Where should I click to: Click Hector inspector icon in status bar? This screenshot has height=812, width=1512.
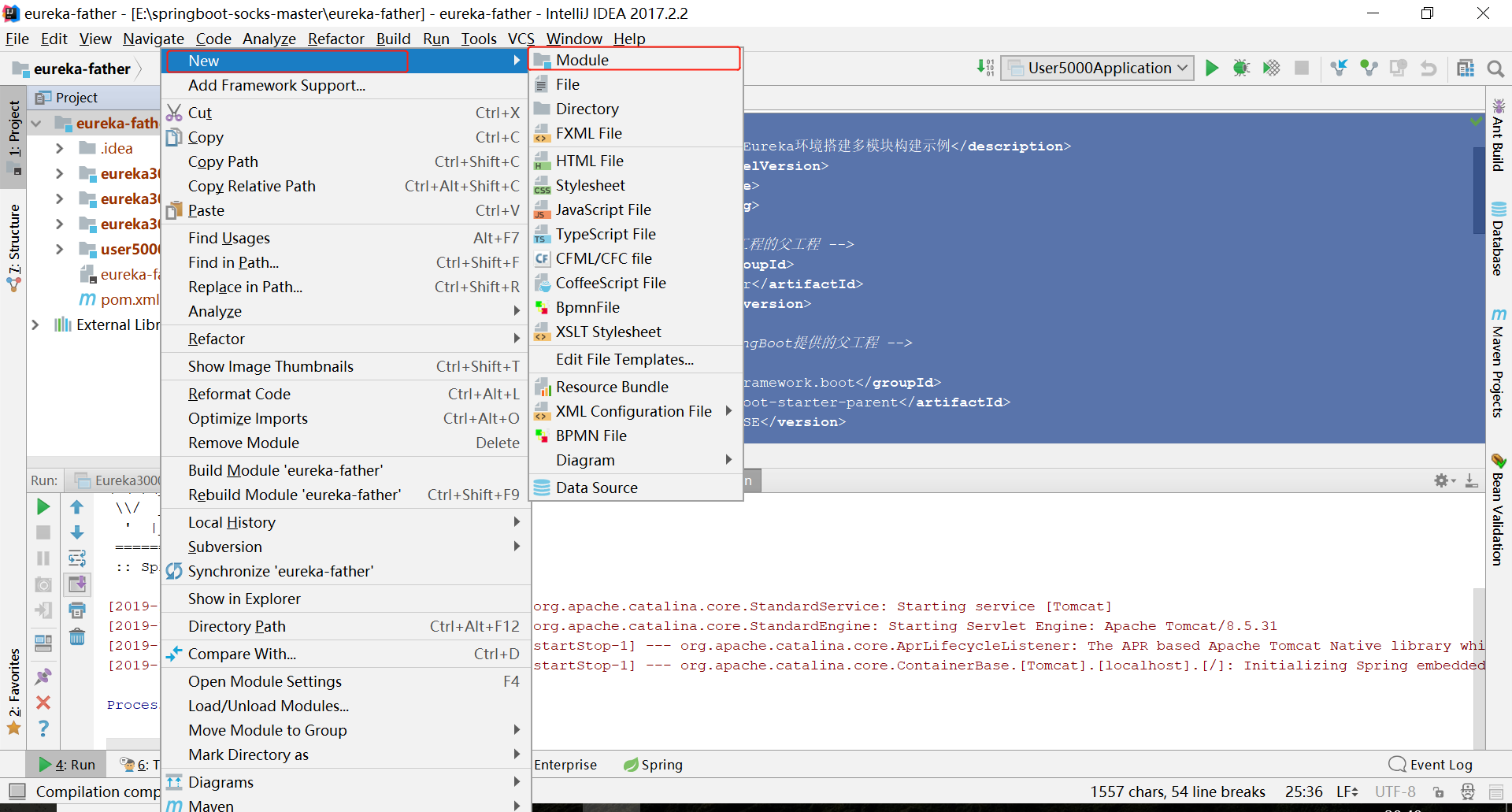(1468, 792)
